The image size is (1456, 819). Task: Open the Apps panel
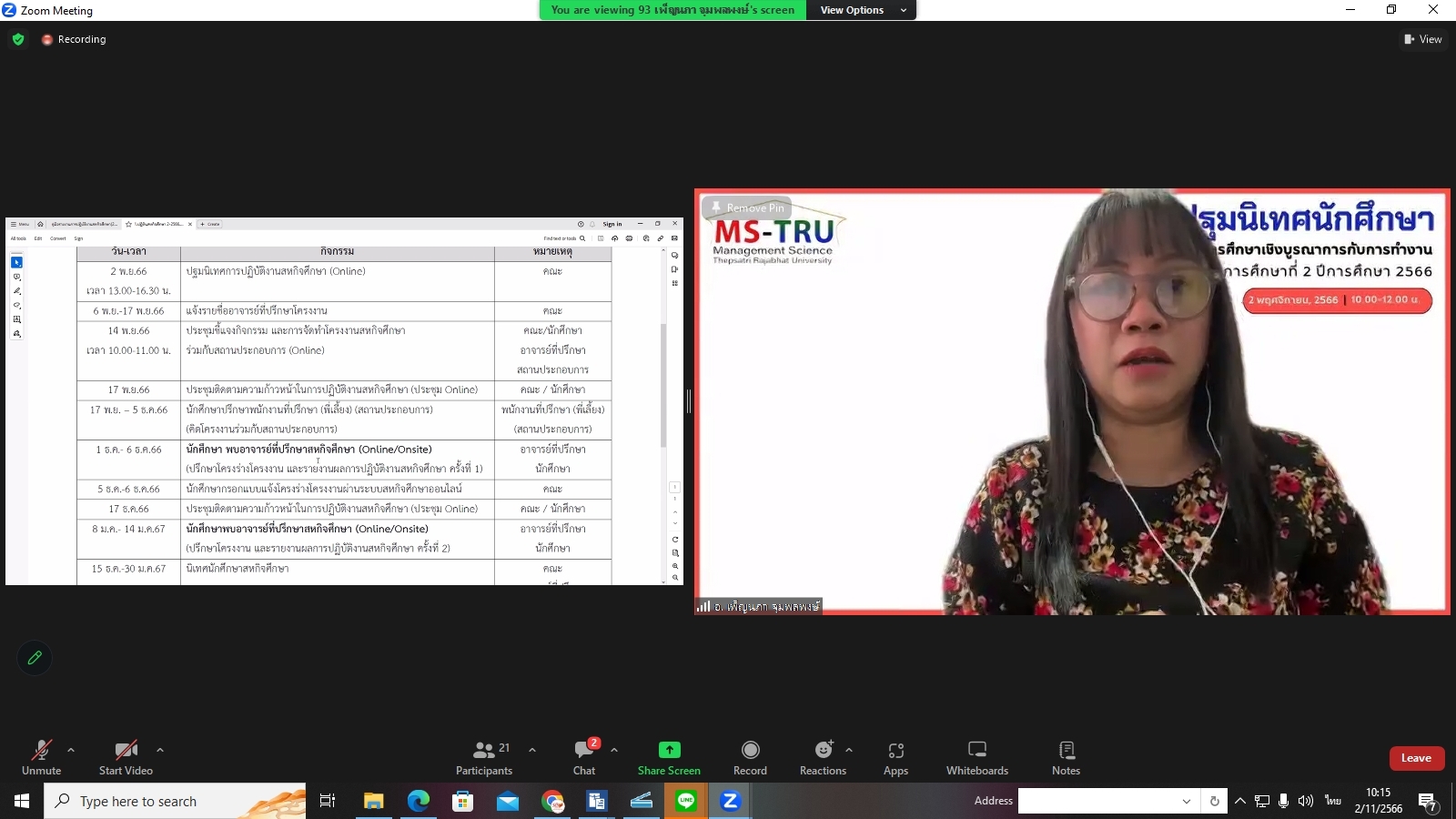[895, 757]
